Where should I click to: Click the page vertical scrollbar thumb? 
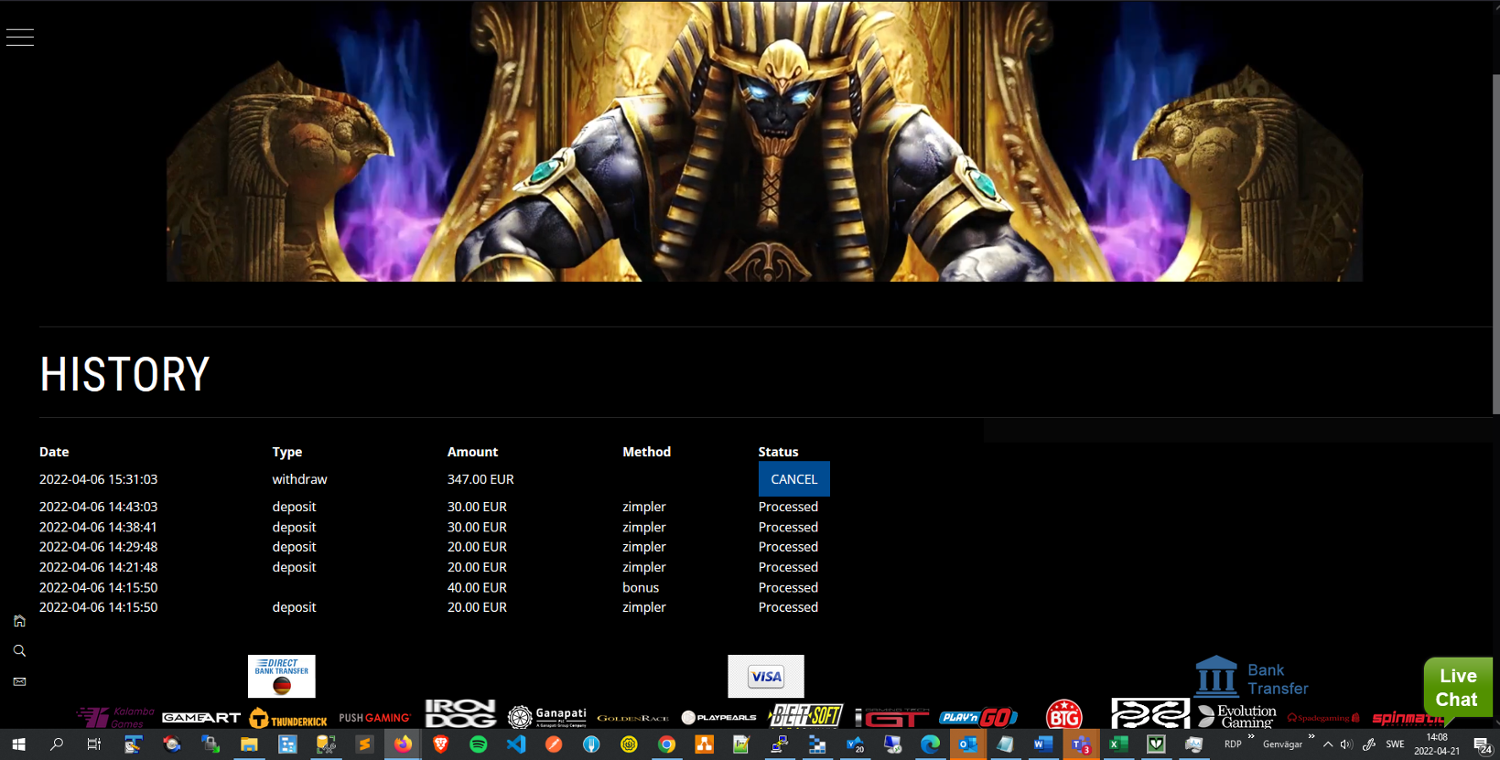click(1495, 240)
